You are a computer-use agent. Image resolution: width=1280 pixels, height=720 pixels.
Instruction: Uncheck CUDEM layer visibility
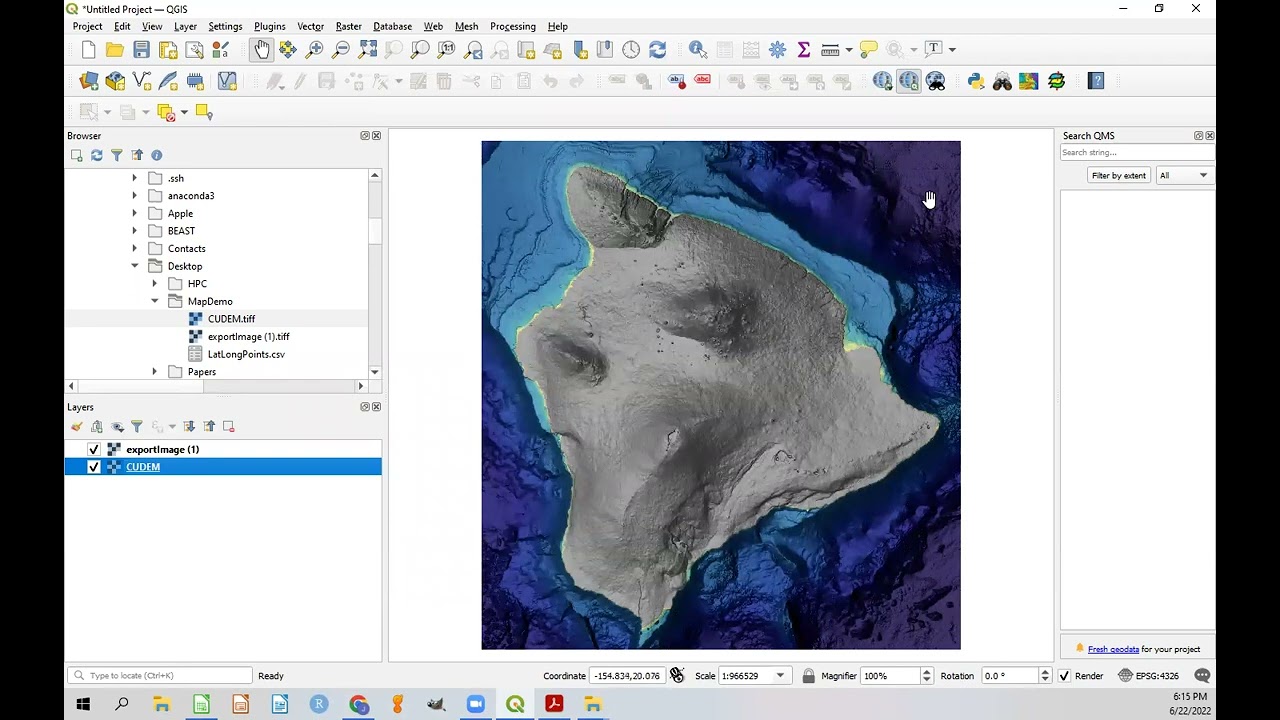[x=94, y=467]
